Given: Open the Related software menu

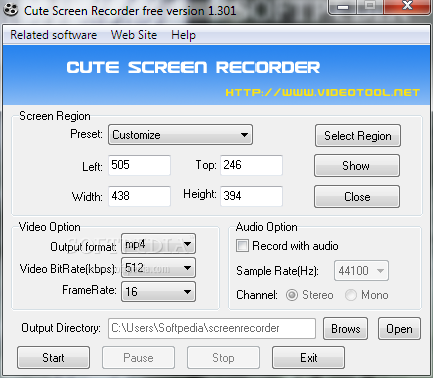Looking at the screenshot, I should pyautogui.click(x=54, y=35).
